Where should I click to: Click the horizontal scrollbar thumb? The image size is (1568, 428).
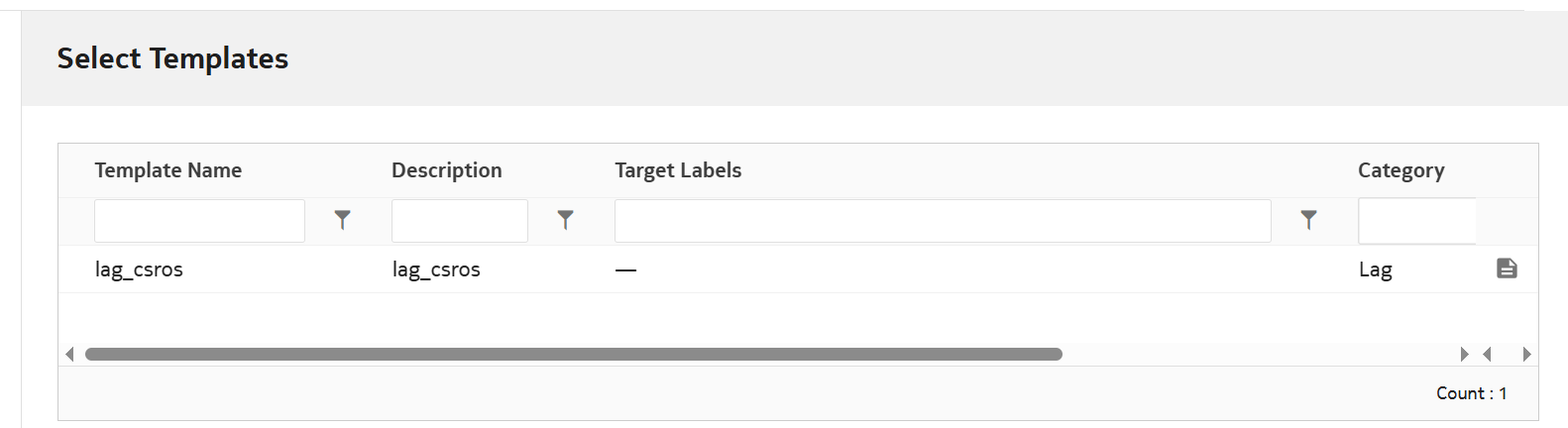point(573,354)
